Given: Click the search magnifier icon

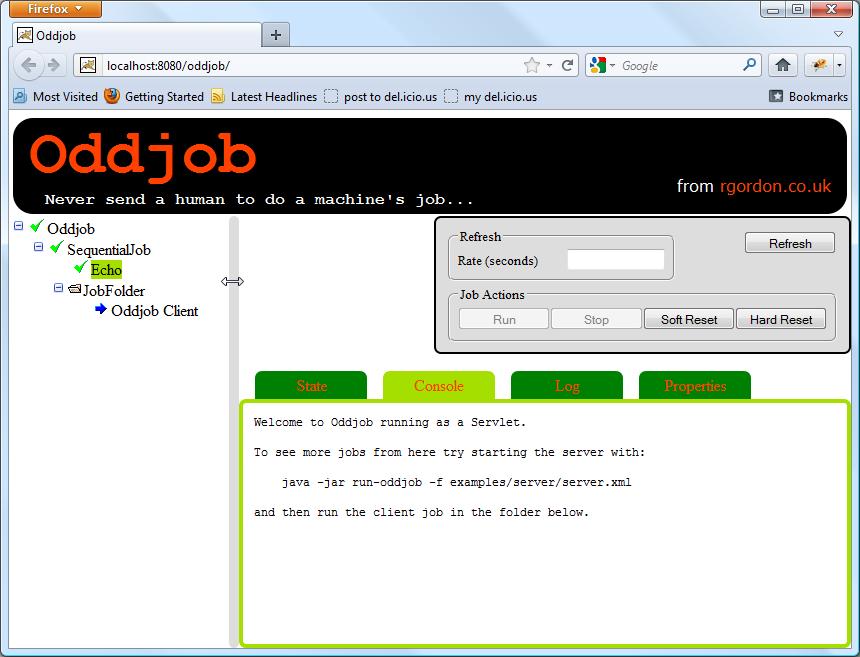Looking at the screenshot, I should click(x=749, y=65).
